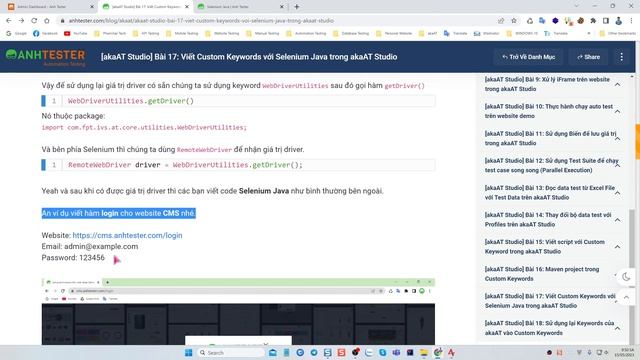Click the address bar URL
This screenshot has width=640, height=360.
coord(201,20)
